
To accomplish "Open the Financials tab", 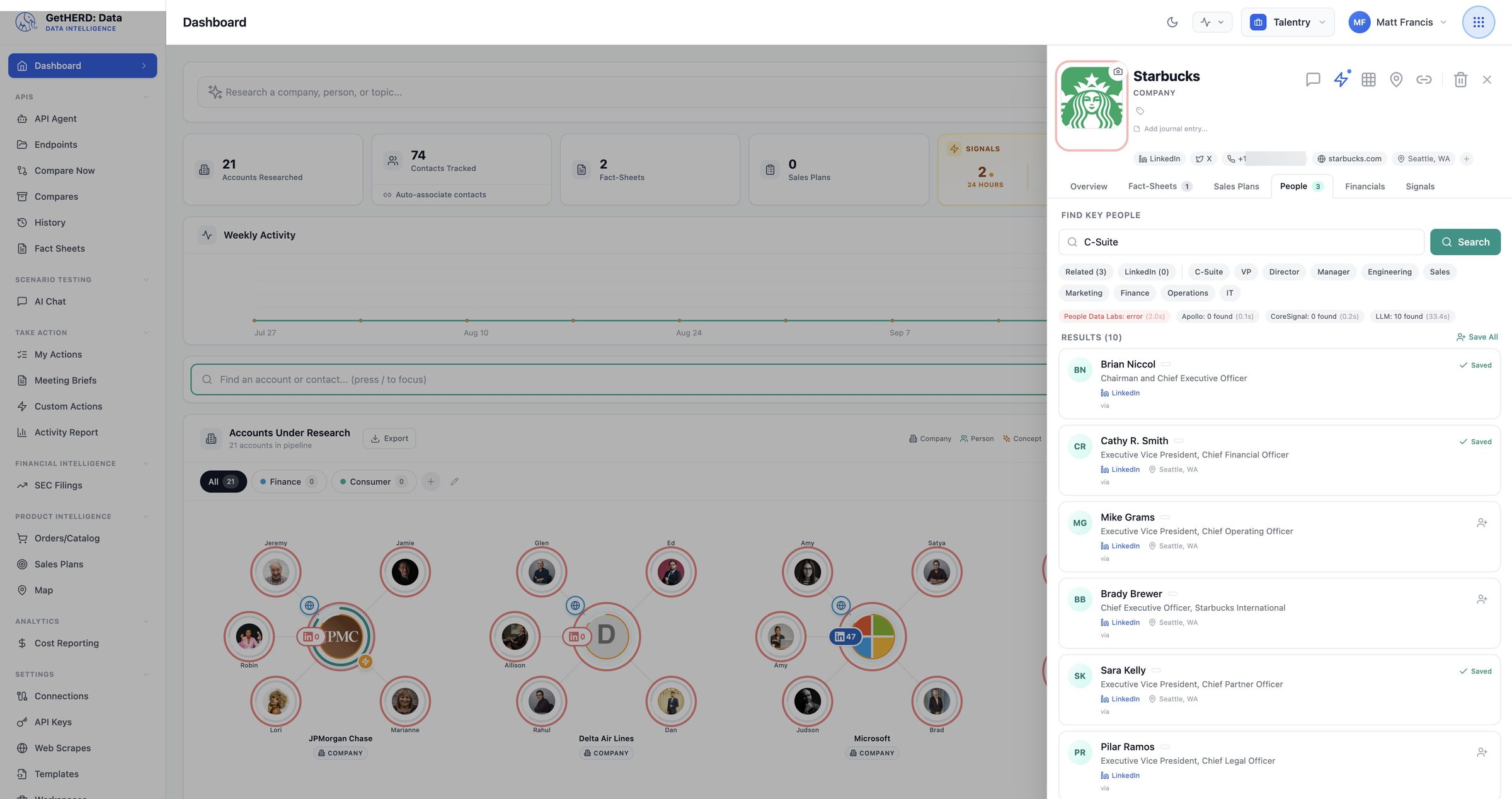I will pos(1365,187).
